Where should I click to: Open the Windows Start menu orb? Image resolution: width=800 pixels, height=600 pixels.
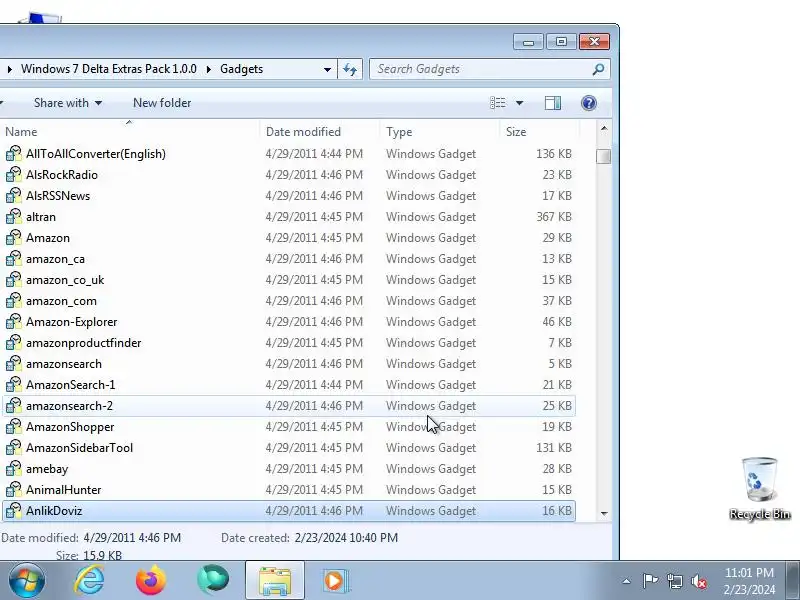click(x=27, y=581)
